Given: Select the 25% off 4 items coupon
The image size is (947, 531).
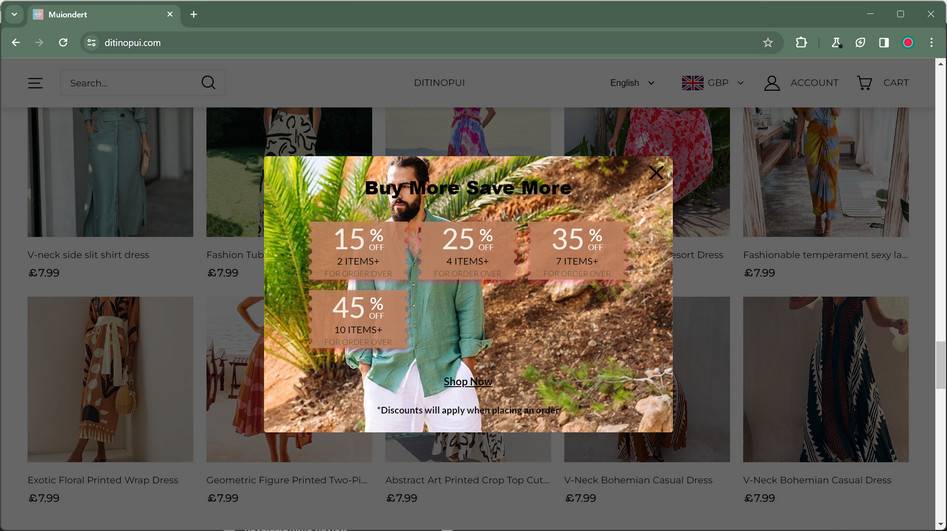Looking at the screenshot, I should coord(467,251).
